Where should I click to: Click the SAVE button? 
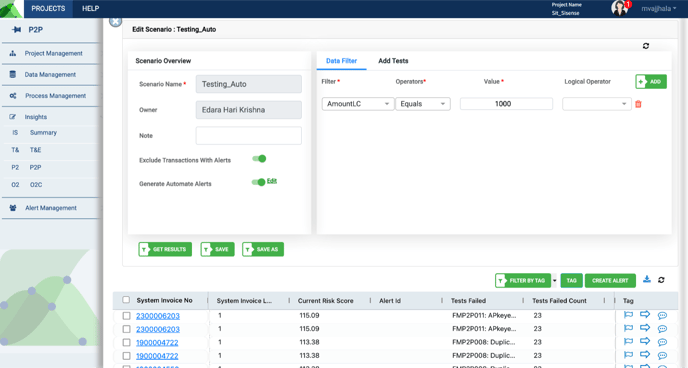tap(217, 249)
